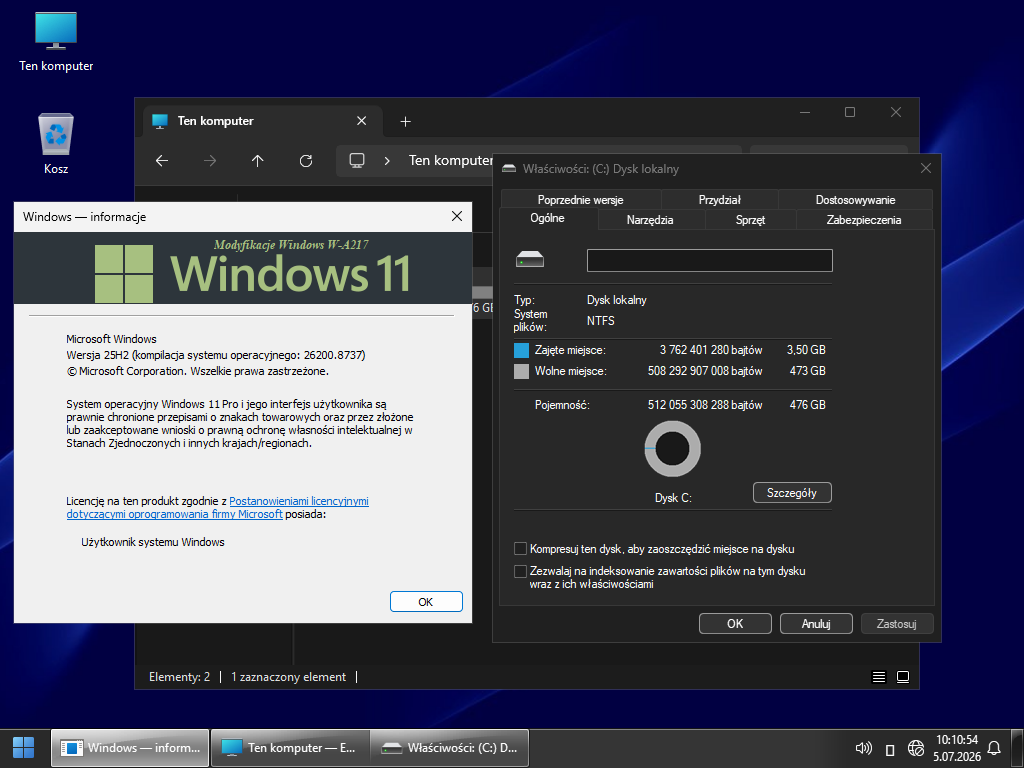Click the Zastosuj button
This screenshot has height=768, width=1024.
(x=897, y=624)
